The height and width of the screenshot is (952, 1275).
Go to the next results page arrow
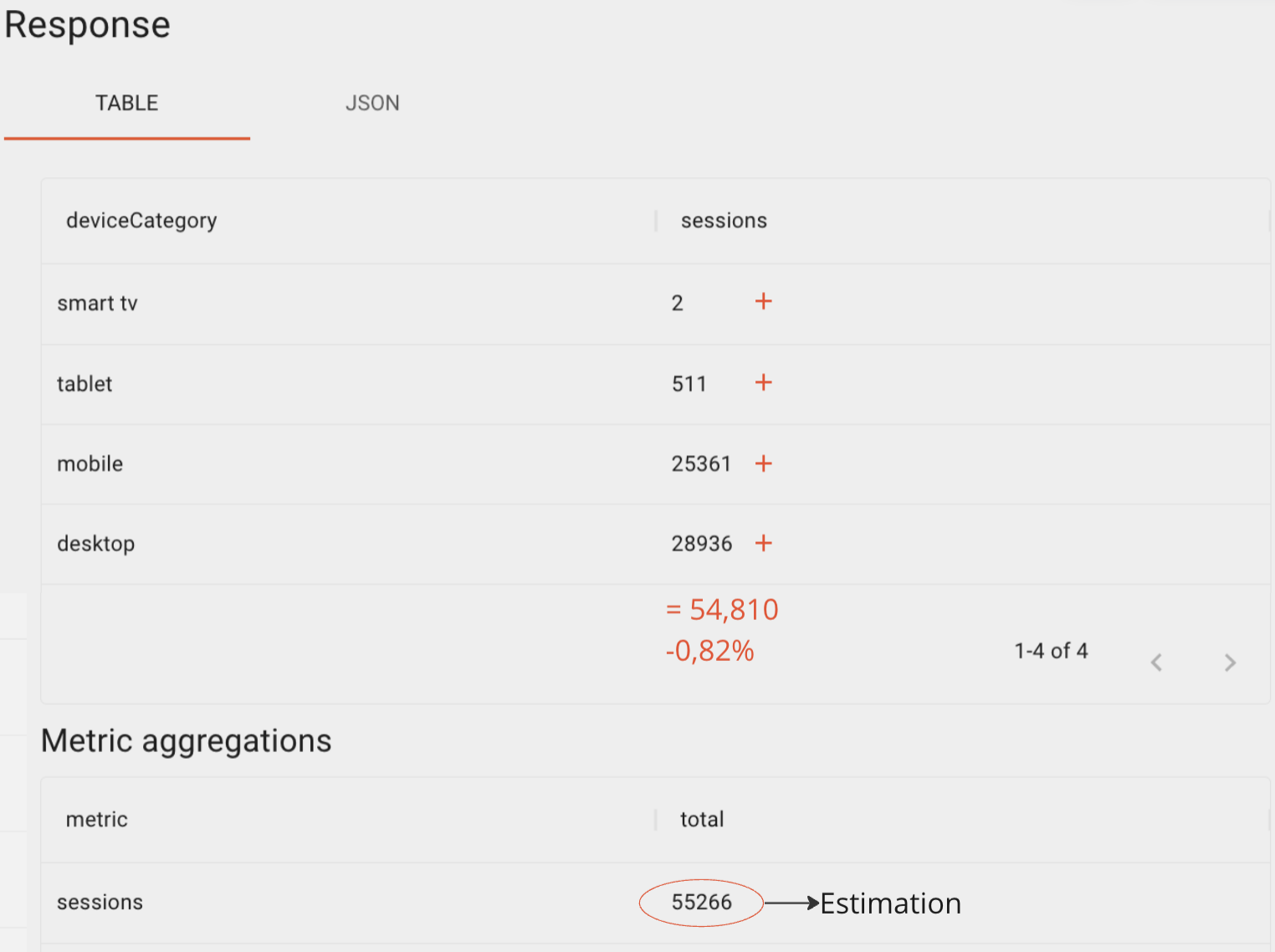(1230, 663)
